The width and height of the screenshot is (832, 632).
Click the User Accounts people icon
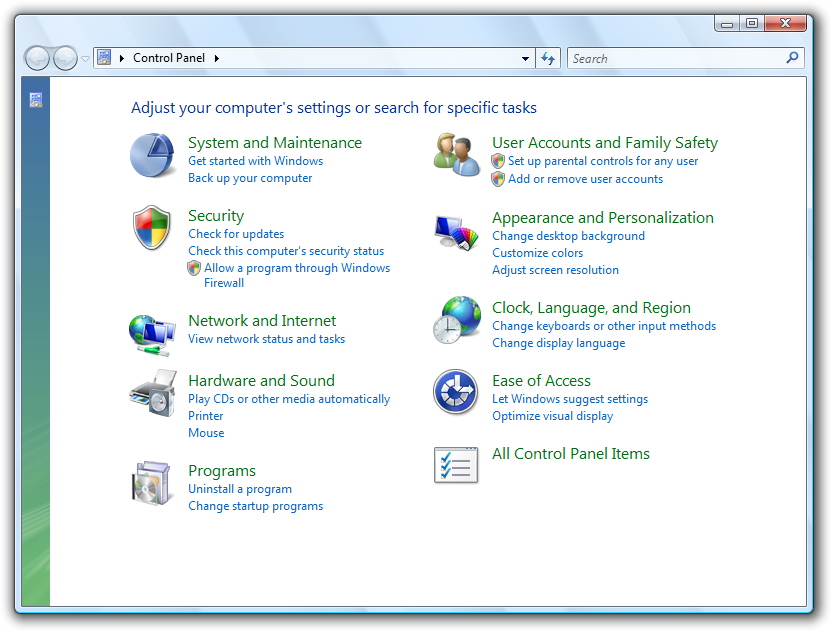pos(456,154)
